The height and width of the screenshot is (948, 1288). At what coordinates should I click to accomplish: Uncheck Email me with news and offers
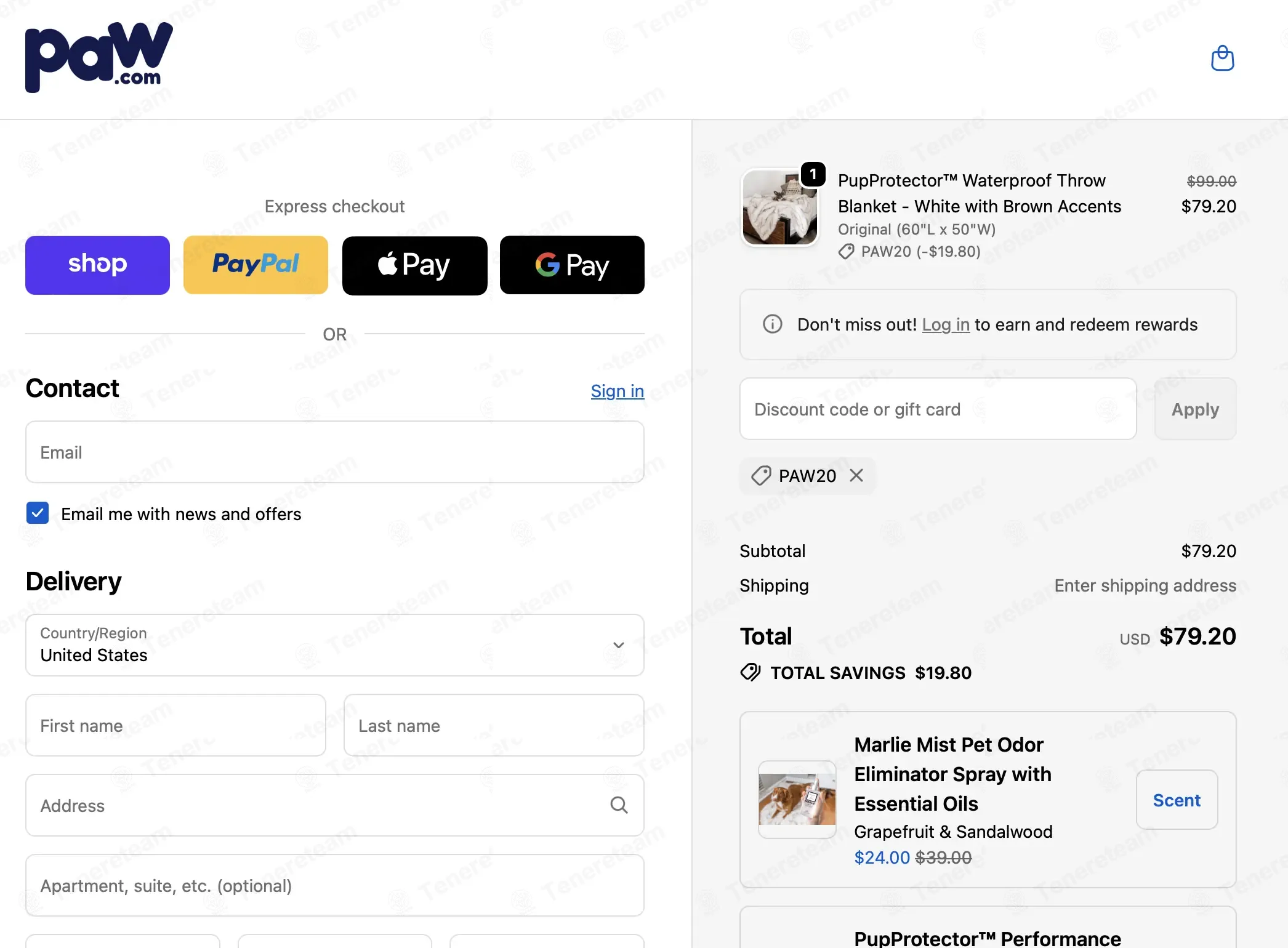coord(38,513)
